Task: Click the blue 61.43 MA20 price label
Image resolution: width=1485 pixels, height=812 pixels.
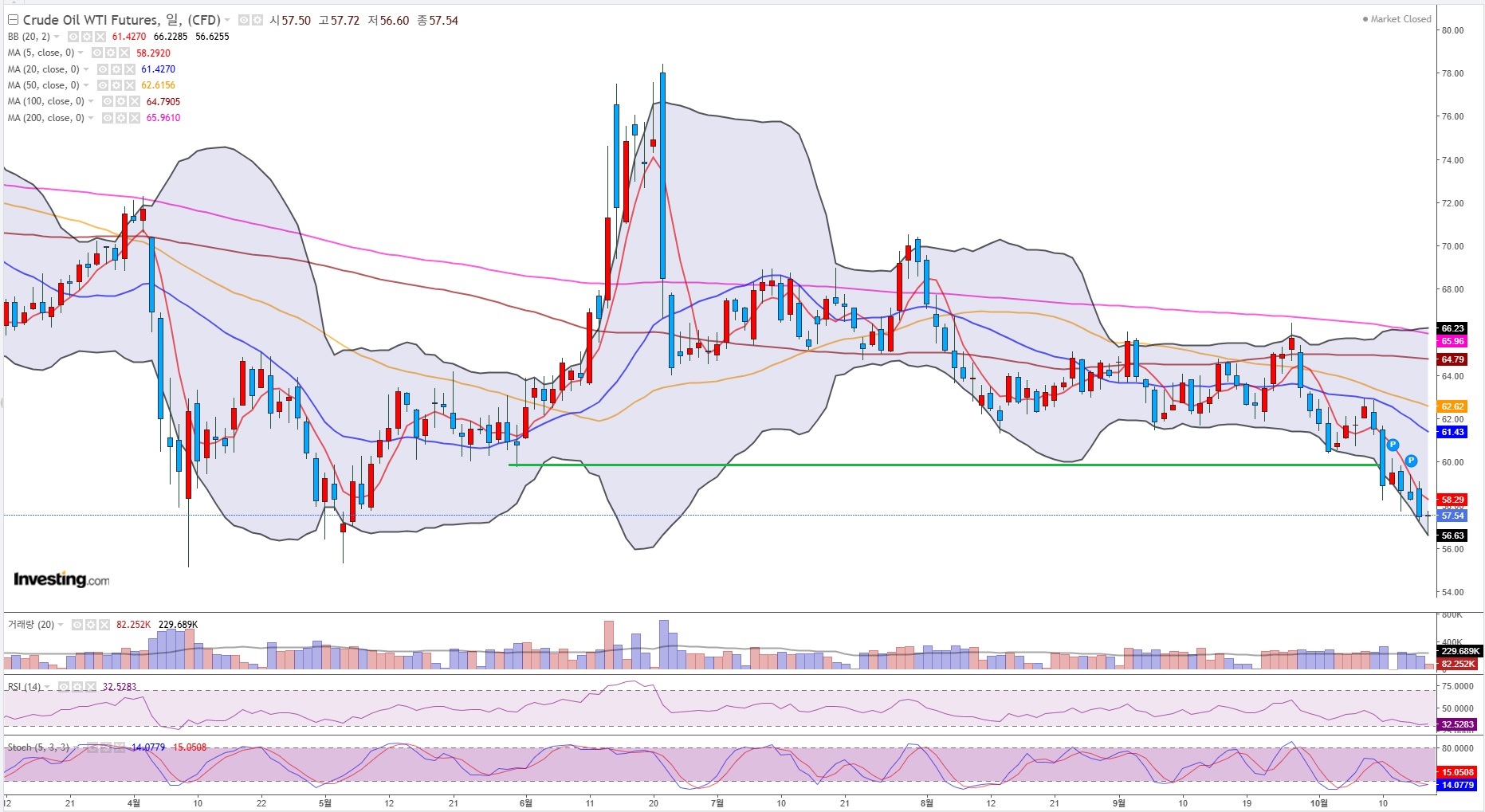Action: (x=1452, y=432)
